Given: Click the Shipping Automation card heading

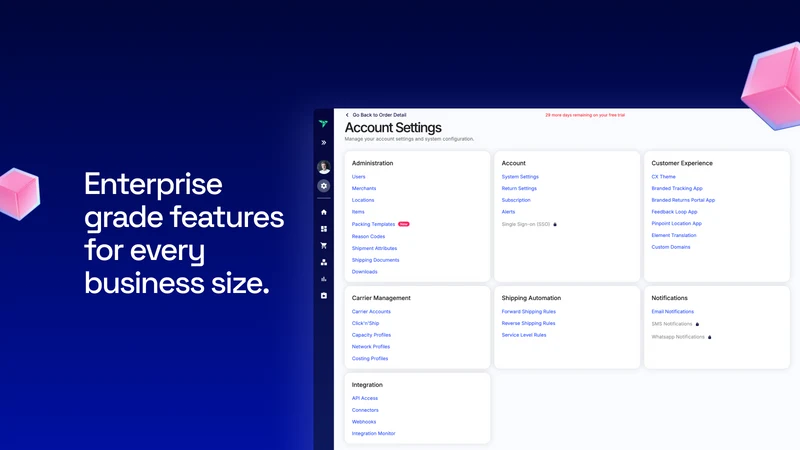Looking at the screenshot, I should (531, 298).
